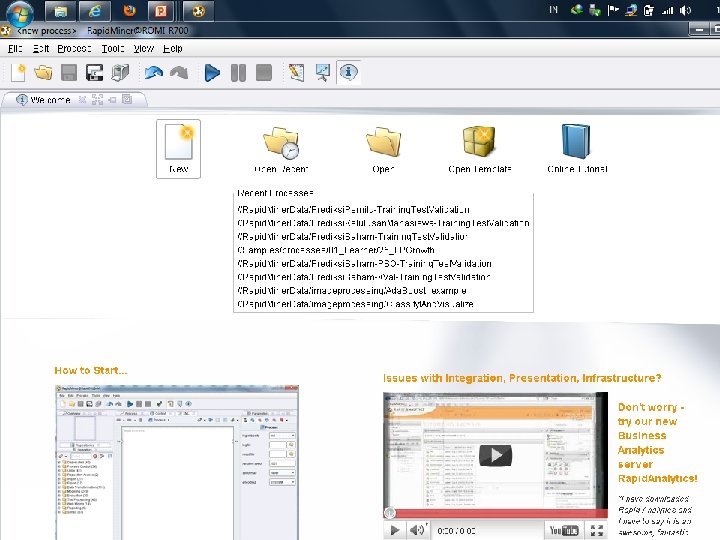Switch to Design perspective notepad icon

[x=297, y=73]
